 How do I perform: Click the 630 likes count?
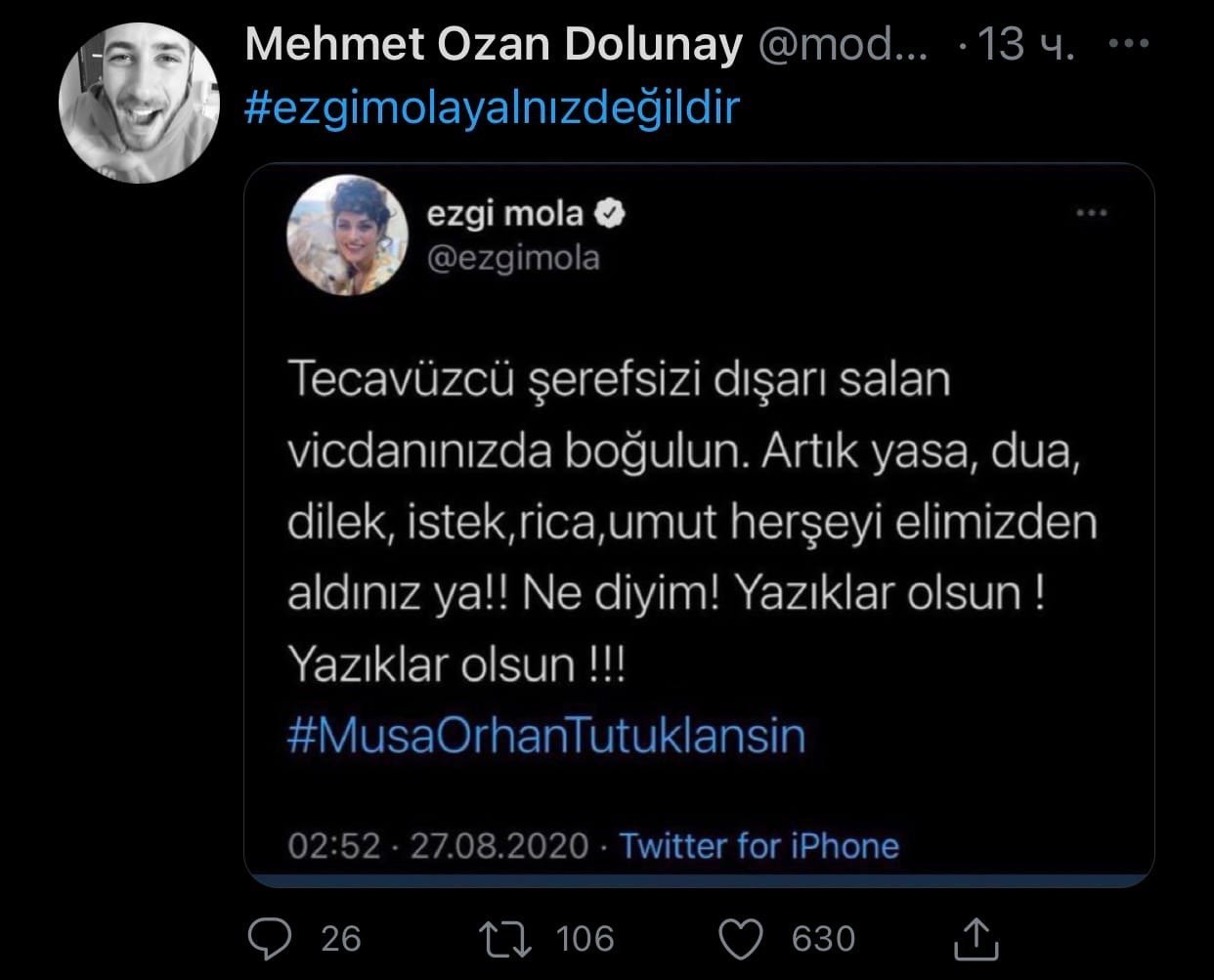pyautogui.click(x=823, y=938)
